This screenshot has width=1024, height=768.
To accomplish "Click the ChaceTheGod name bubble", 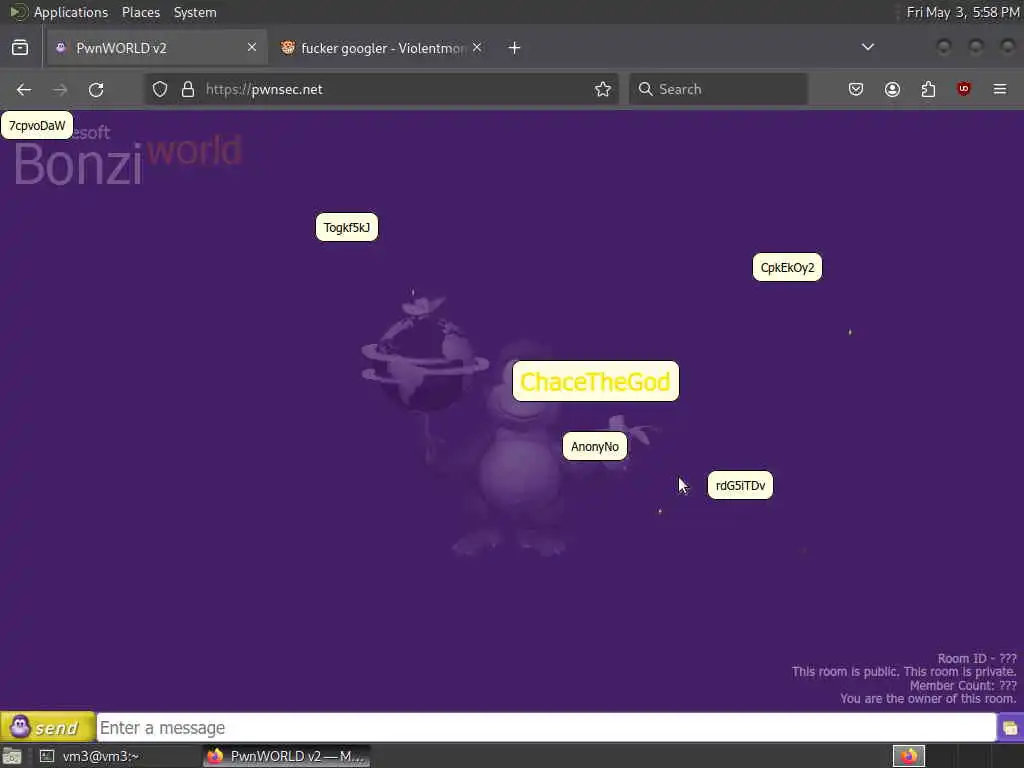I will [x=596, y=381].
